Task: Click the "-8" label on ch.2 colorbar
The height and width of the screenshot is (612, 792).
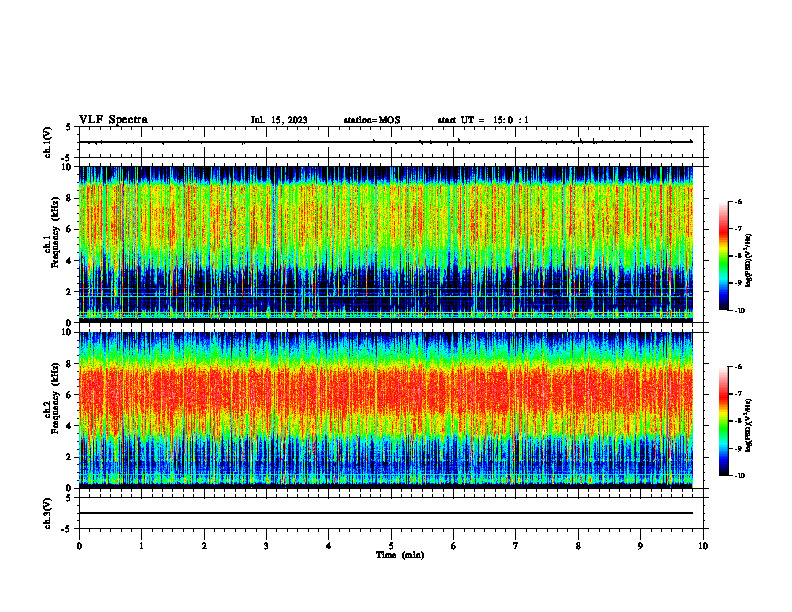Action: click(x=738, y=421)
